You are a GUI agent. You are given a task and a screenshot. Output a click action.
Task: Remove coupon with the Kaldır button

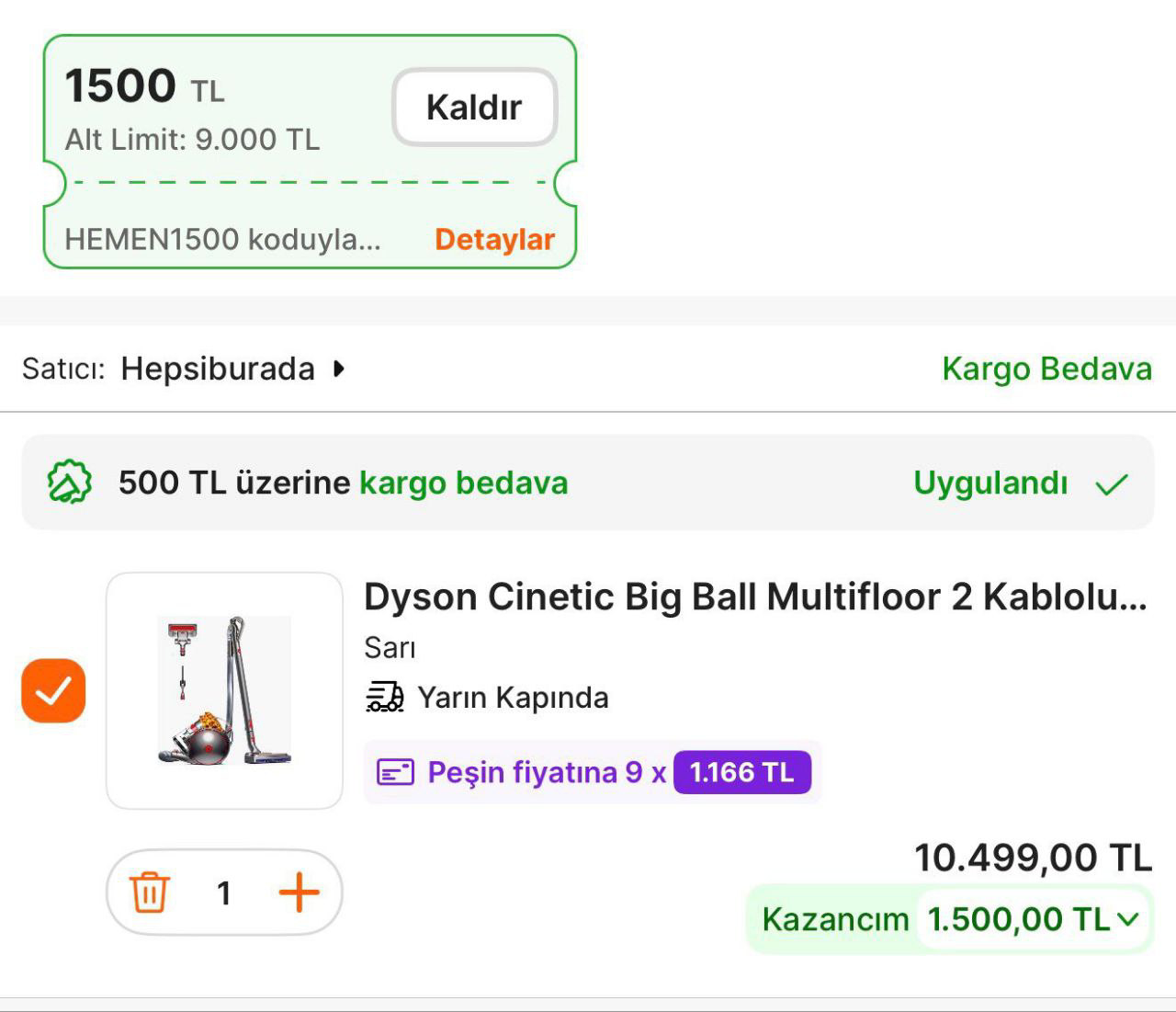click(474, 108)
